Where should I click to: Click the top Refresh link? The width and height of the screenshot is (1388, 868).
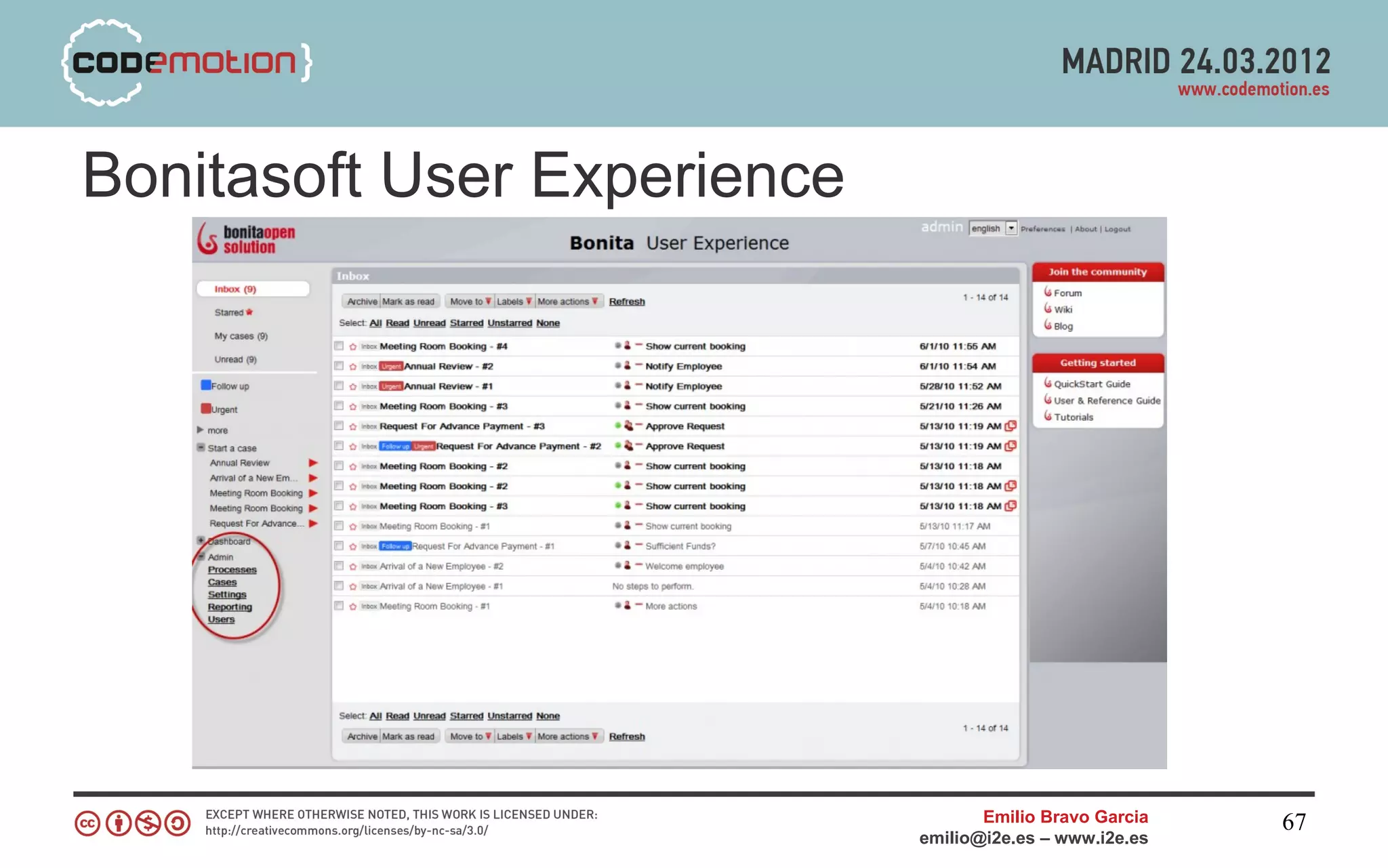click(626, 302)
